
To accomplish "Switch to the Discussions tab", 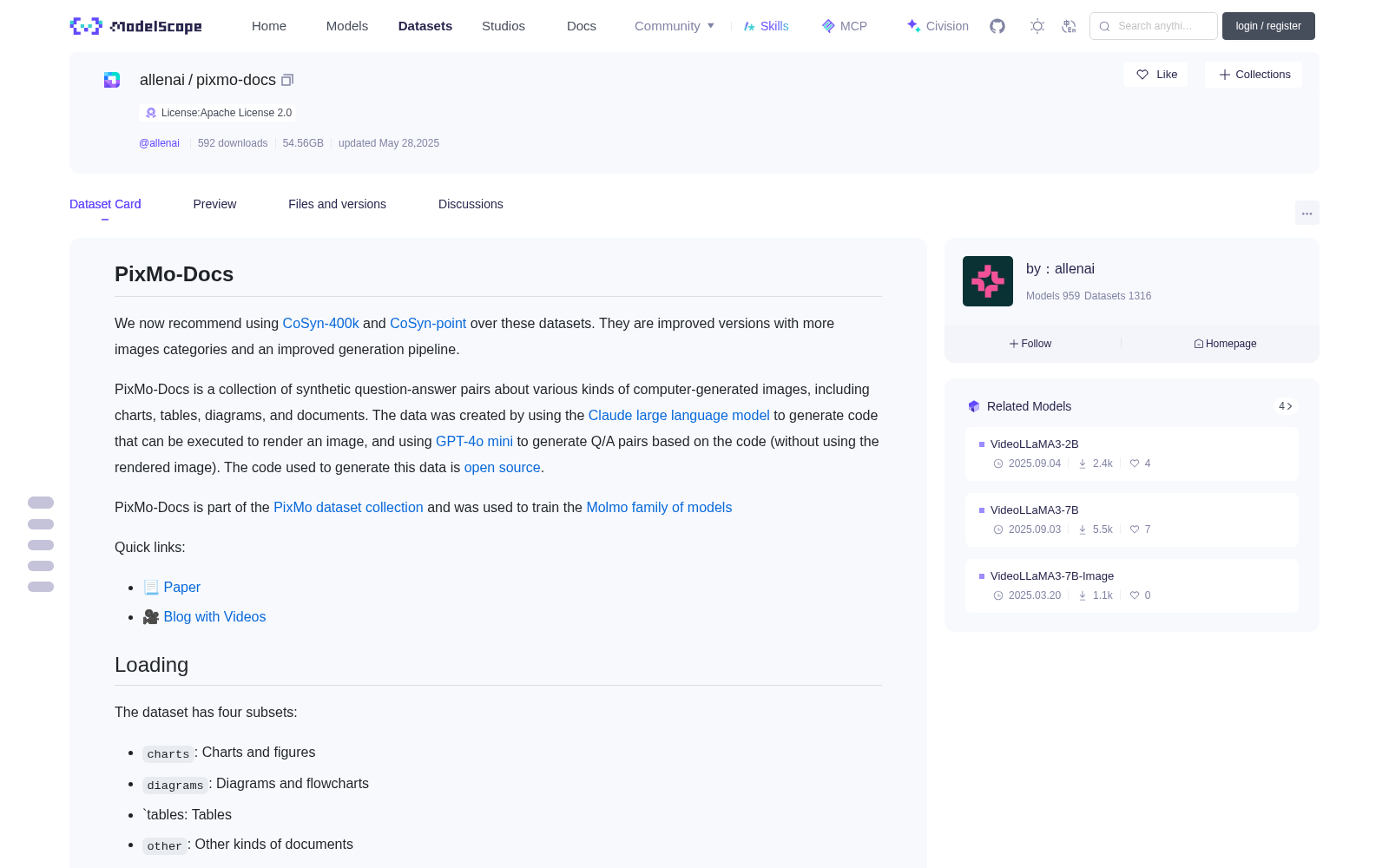I will point(471,204).
